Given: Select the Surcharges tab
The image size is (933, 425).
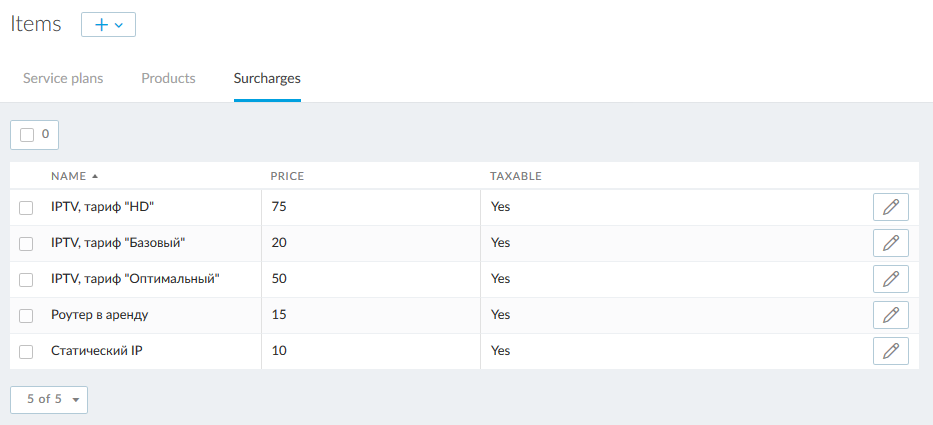Looking at the screenshot, I should coord(267,78).
